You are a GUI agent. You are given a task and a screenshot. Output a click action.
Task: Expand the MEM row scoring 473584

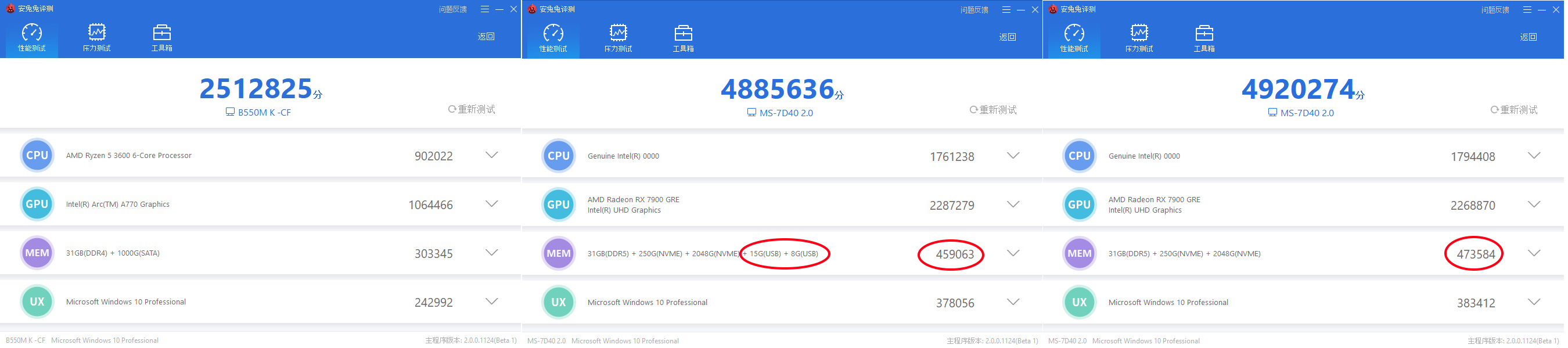point(1534,253)
